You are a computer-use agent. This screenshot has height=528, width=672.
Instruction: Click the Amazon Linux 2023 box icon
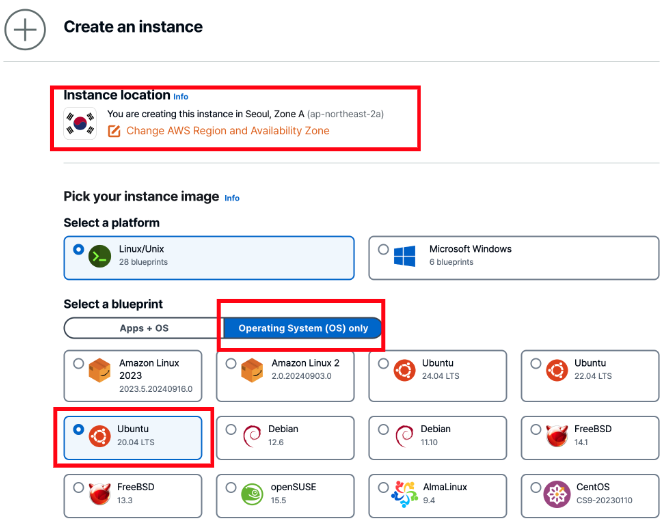[x=99, y=370]
